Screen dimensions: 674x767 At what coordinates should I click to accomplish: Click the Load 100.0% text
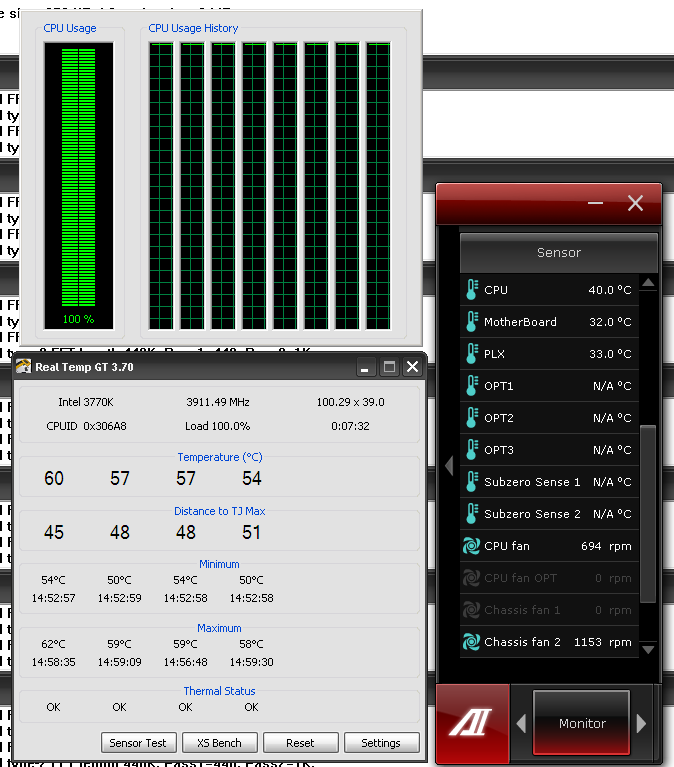pos(218,426)
